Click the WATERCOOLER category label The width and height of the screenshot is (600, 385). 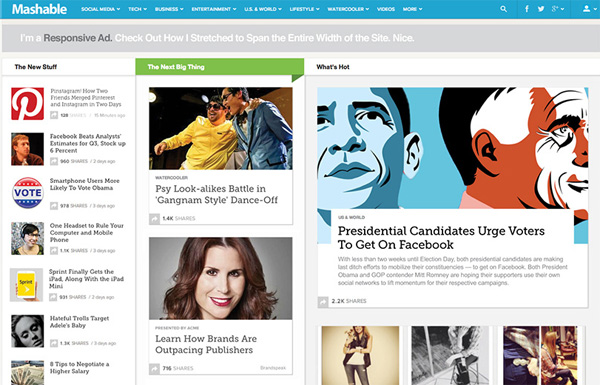pyautogui.click(x=171, y=178)
